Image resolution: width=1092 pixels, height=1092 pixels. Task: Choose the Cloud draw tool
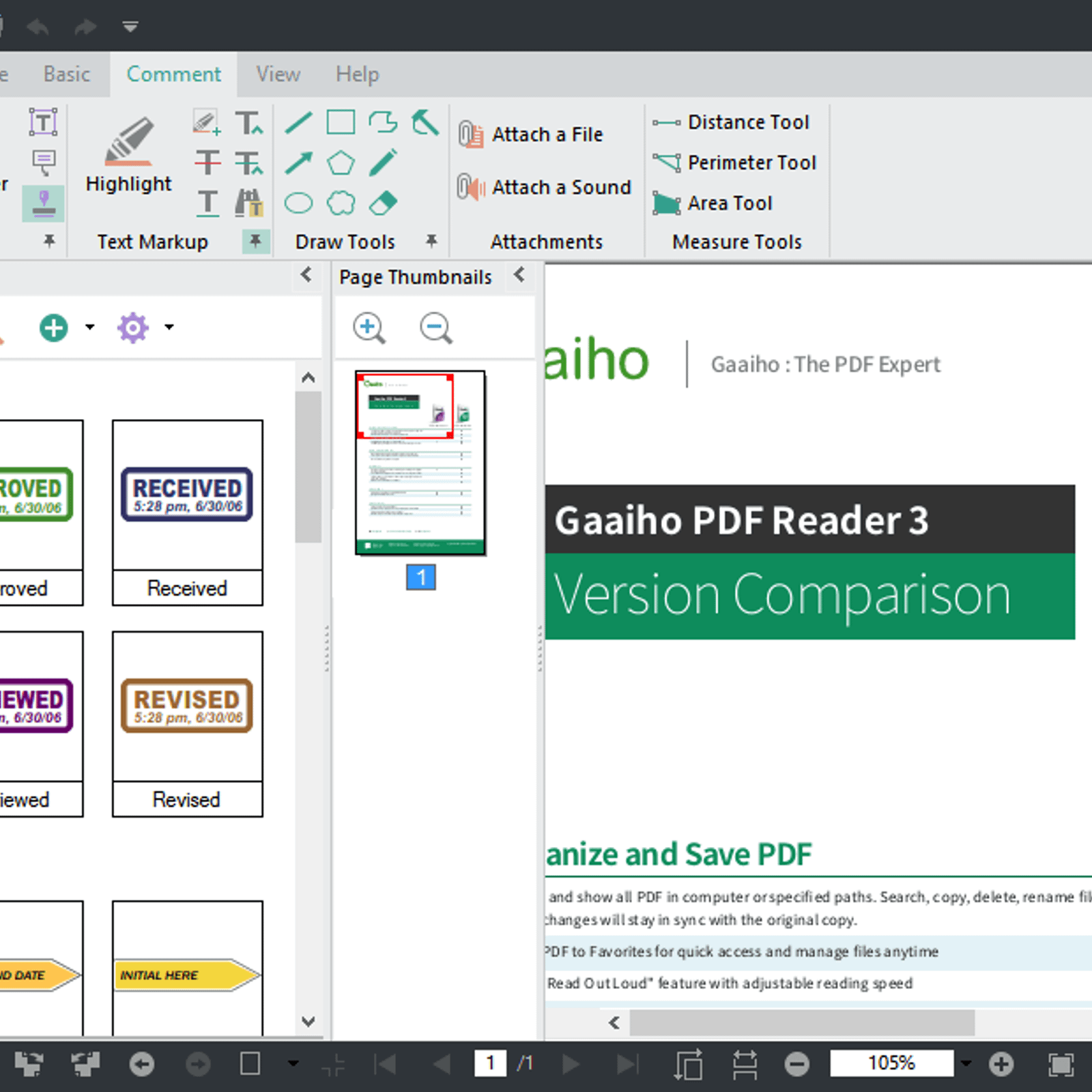(341, 203)
